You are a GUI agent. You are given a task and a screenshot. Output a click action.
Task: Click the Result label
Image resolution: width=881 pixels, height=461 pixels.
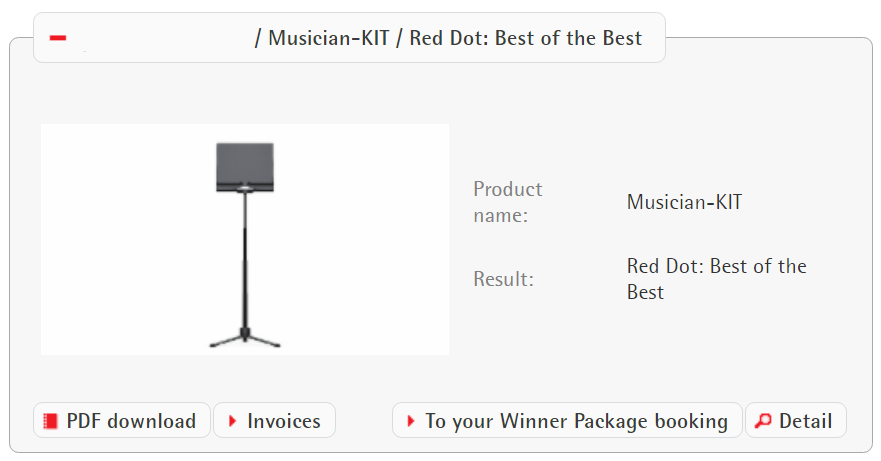pos(503,279)
